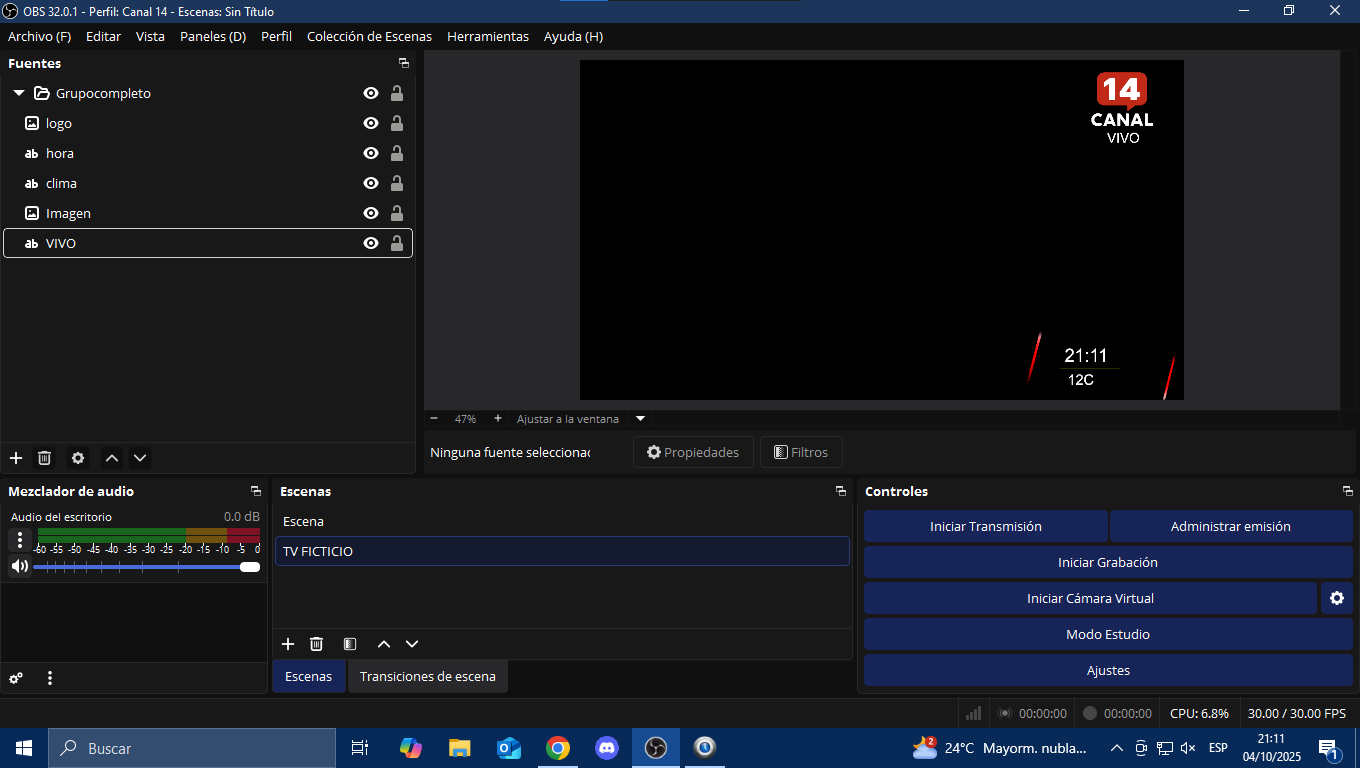This screenshot has width=1360, height=768.
Task: Mute the desktop audio speaker icon
Action: 19,566
